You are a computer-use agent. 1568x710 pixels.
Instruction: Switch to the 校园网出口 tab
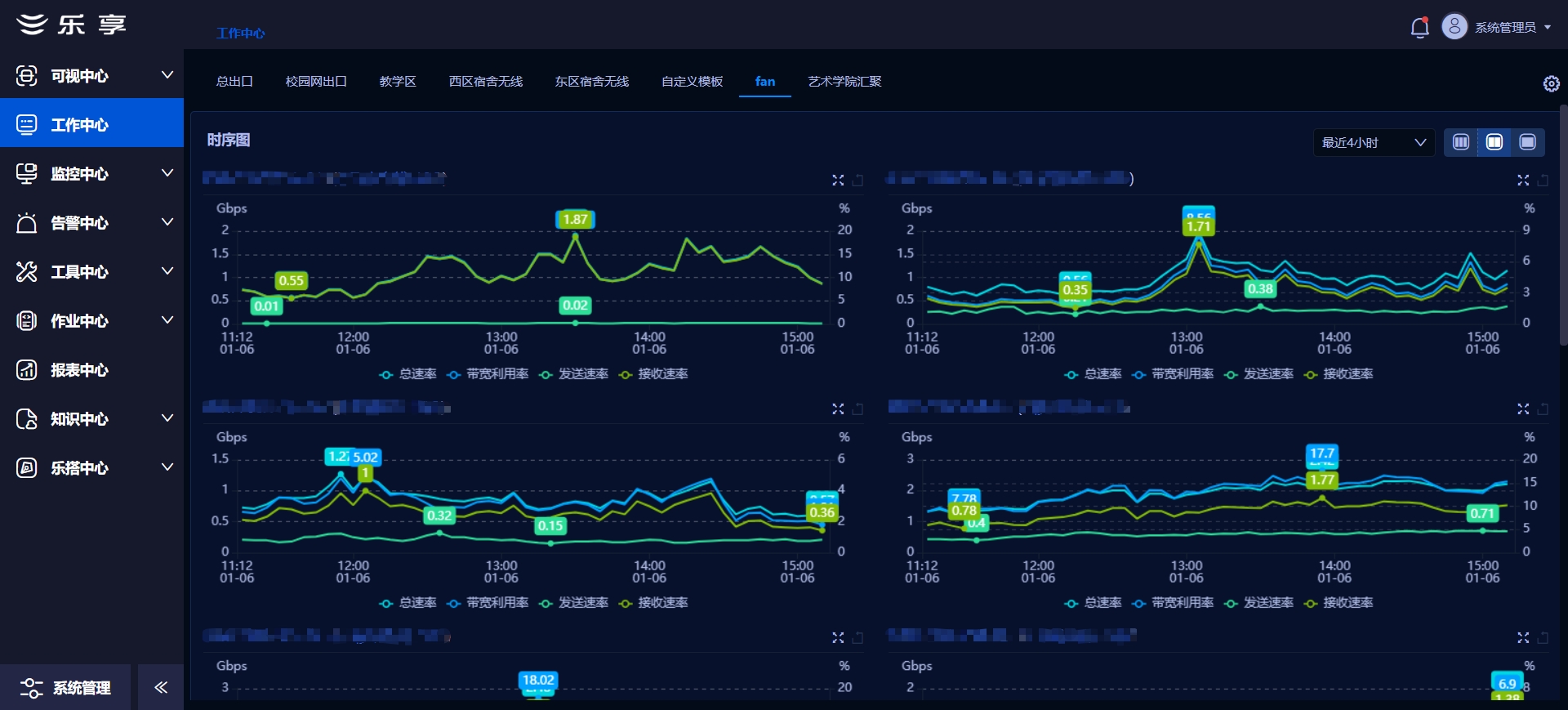click(316, 81)
